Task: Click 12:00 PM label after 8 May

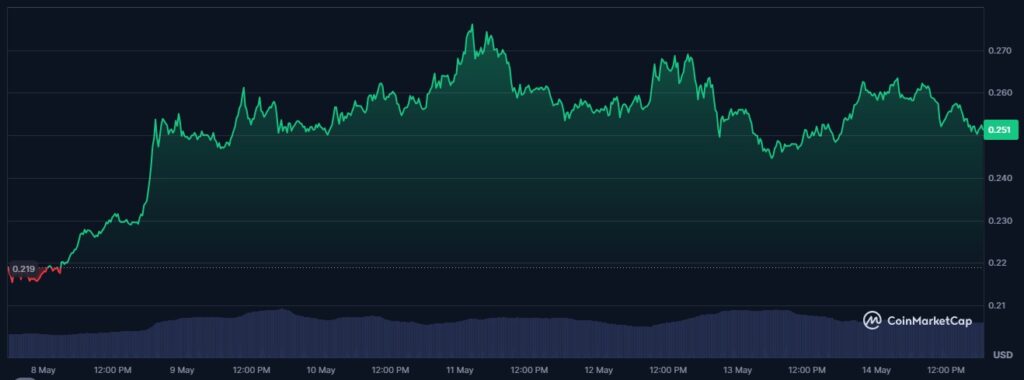Action: 112,370
